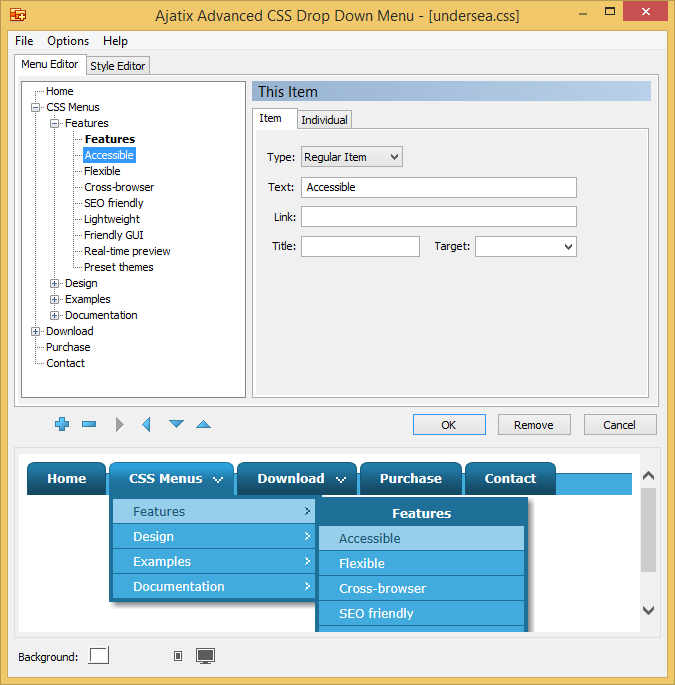The height and width of the screenshot is (685, 675).
Task: Click the small preview mode icon near Background
Action: click(178, 656)
